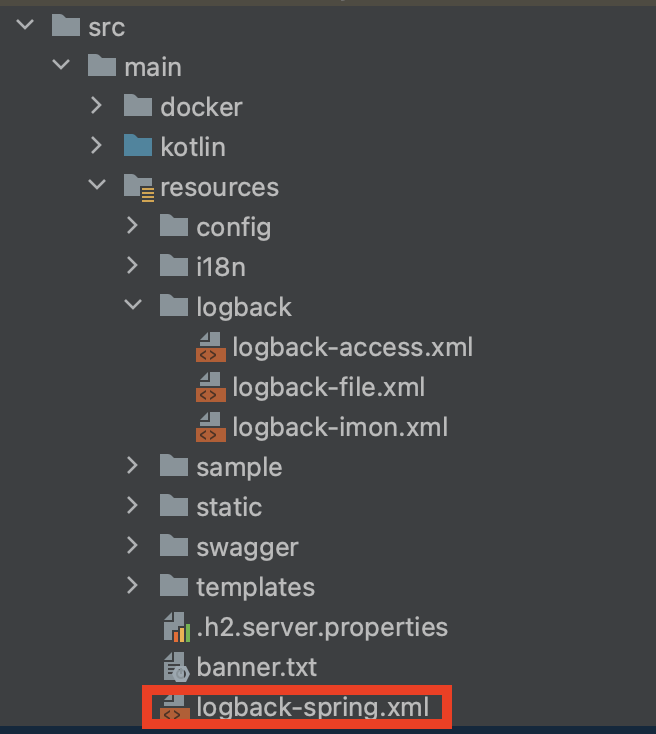Select the docker directory label
The image size is (656, 734).
coord(201,107)
